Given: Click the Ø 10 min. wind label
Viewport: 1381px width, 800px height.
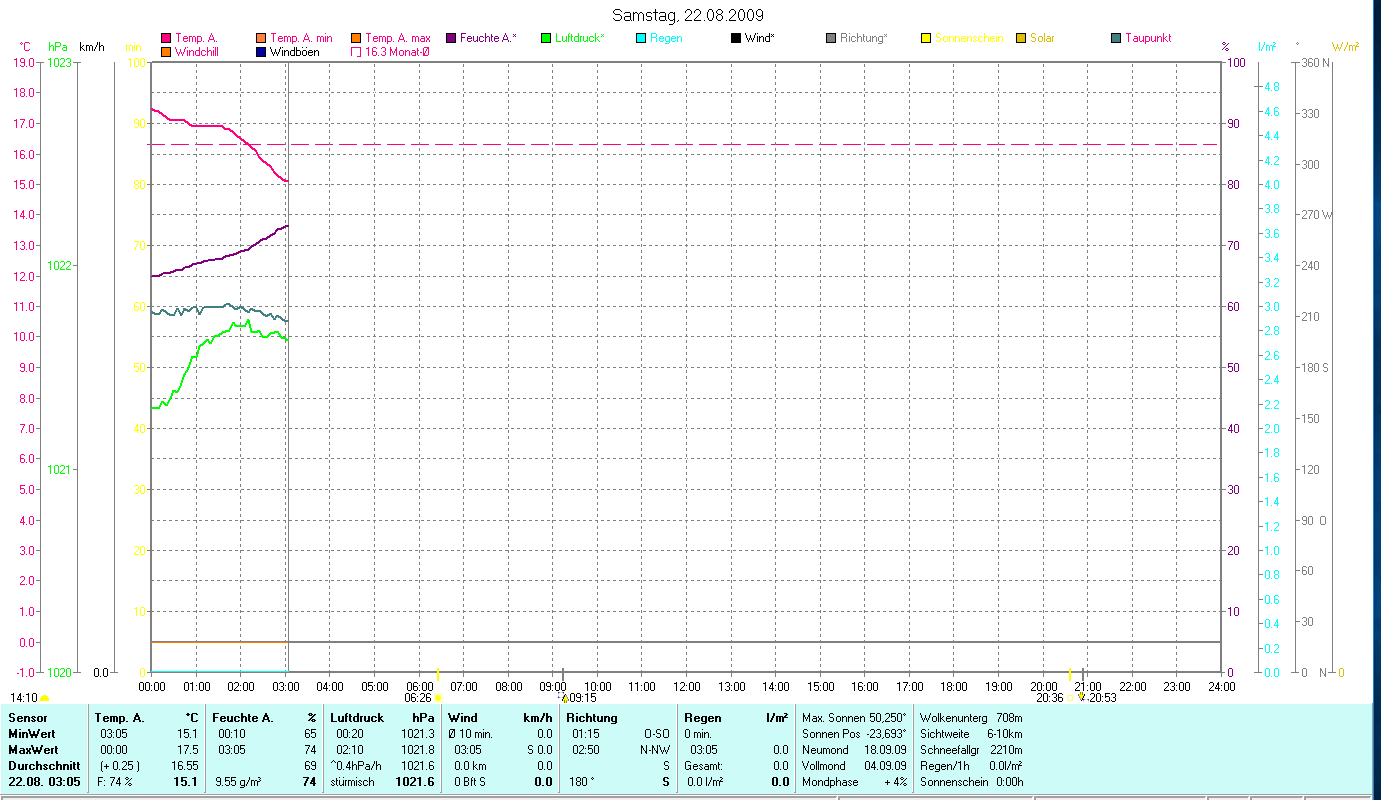Looking at the screenshot, I should (470, 734).
